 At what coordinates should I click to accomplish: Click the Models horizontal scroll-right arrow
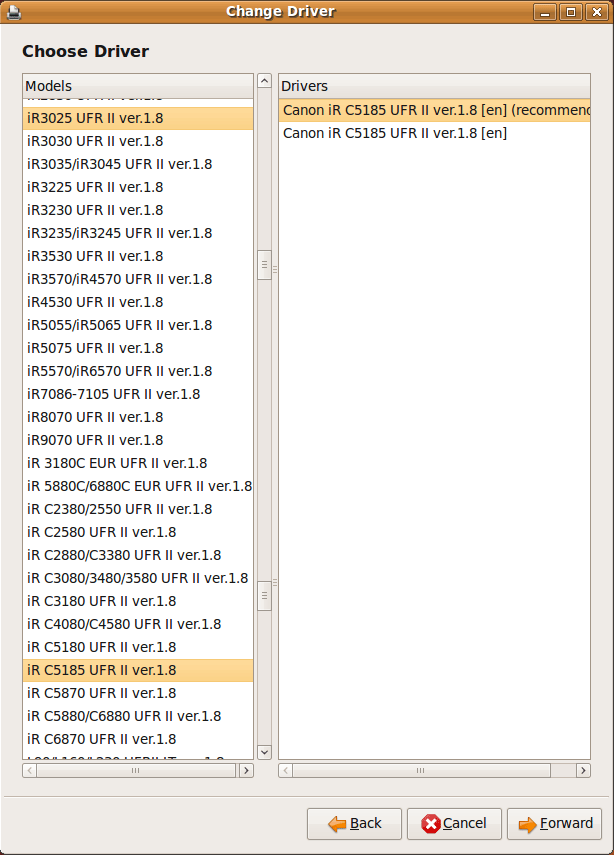pyautogui.click(x=246, y=770)
